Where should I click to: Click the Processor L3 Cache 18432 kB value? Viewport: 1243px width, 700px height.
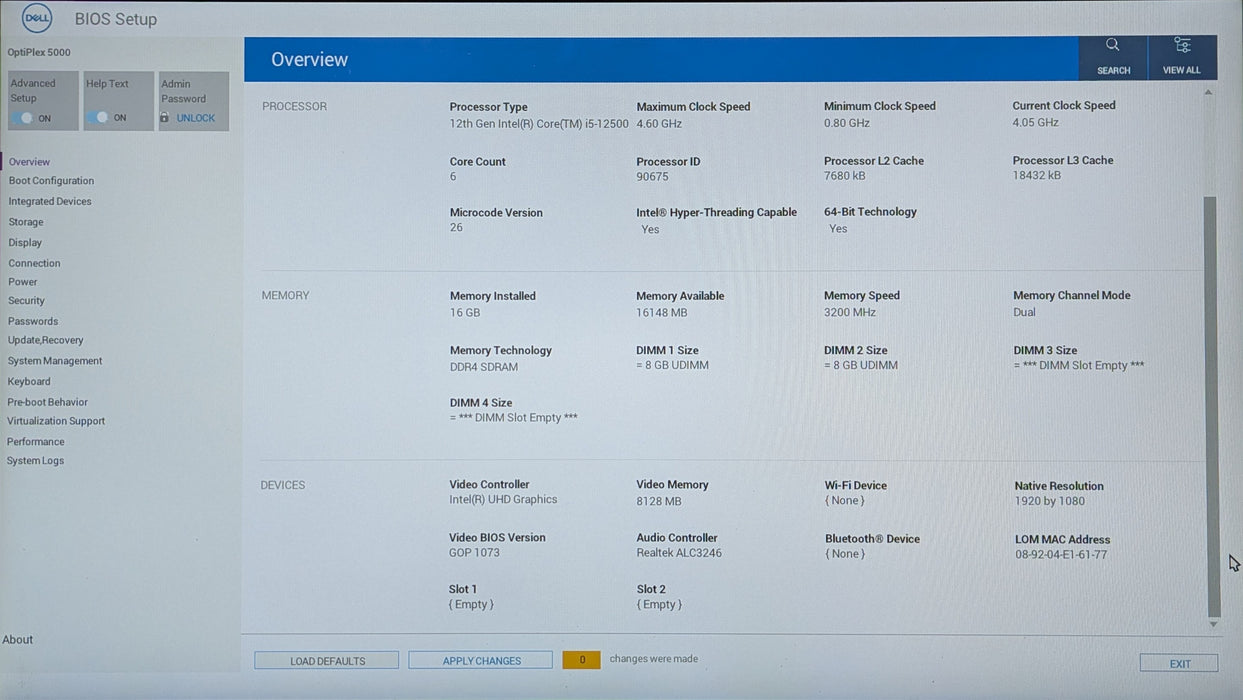pos(1038,175)
